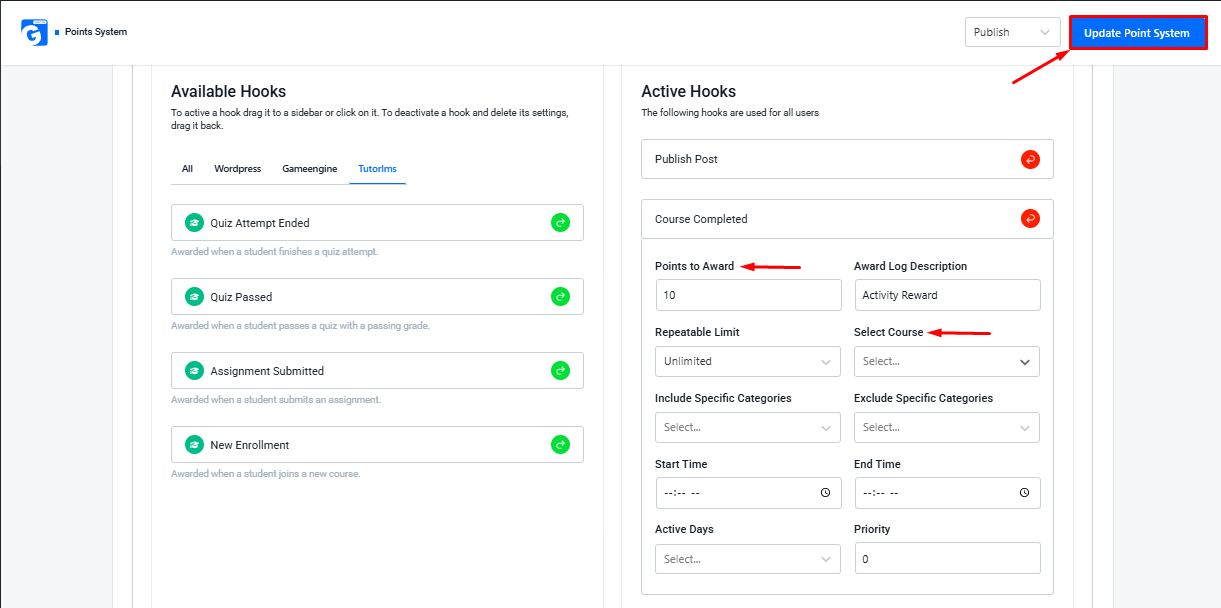This screenshot has height=608, width=1221.
Task: Click the GamiPress logo icon in the header
Action: tap(34, 32)
